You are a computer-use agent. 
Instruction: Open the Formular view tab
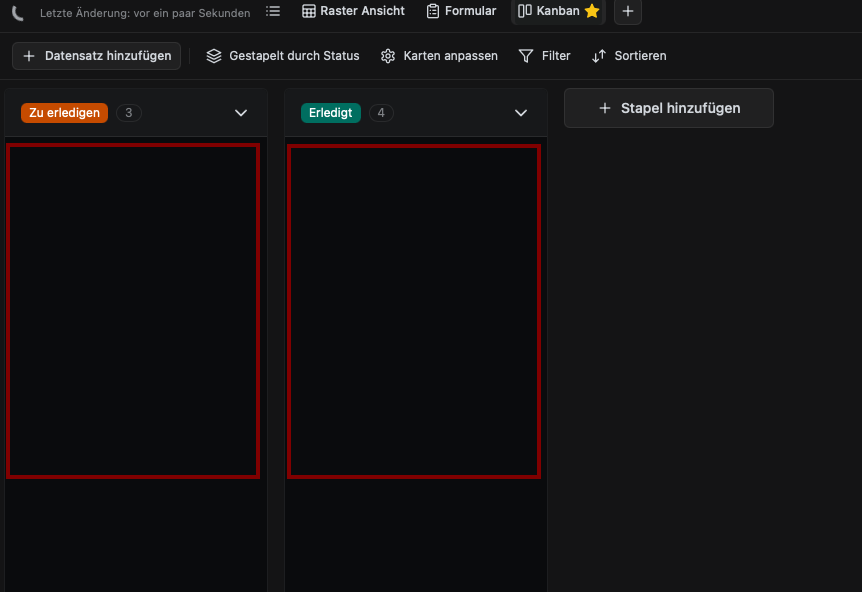461,11
